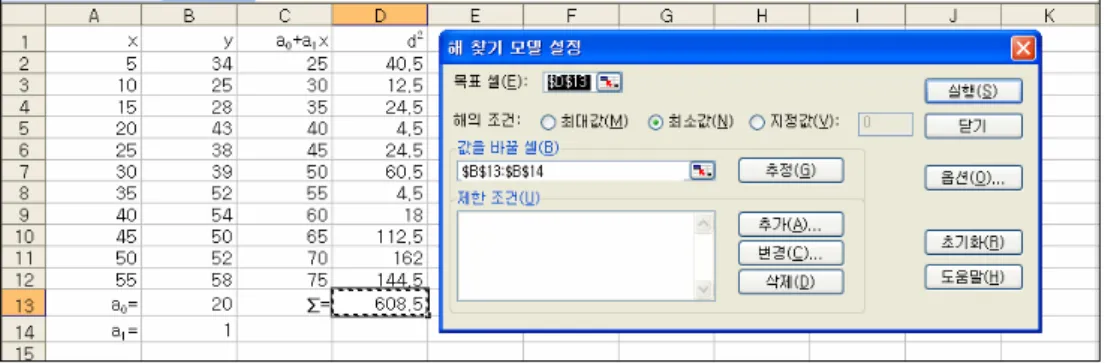1108x363 pixels.
Task: Click cell B5 with value 43
Action: coord(189,129)
